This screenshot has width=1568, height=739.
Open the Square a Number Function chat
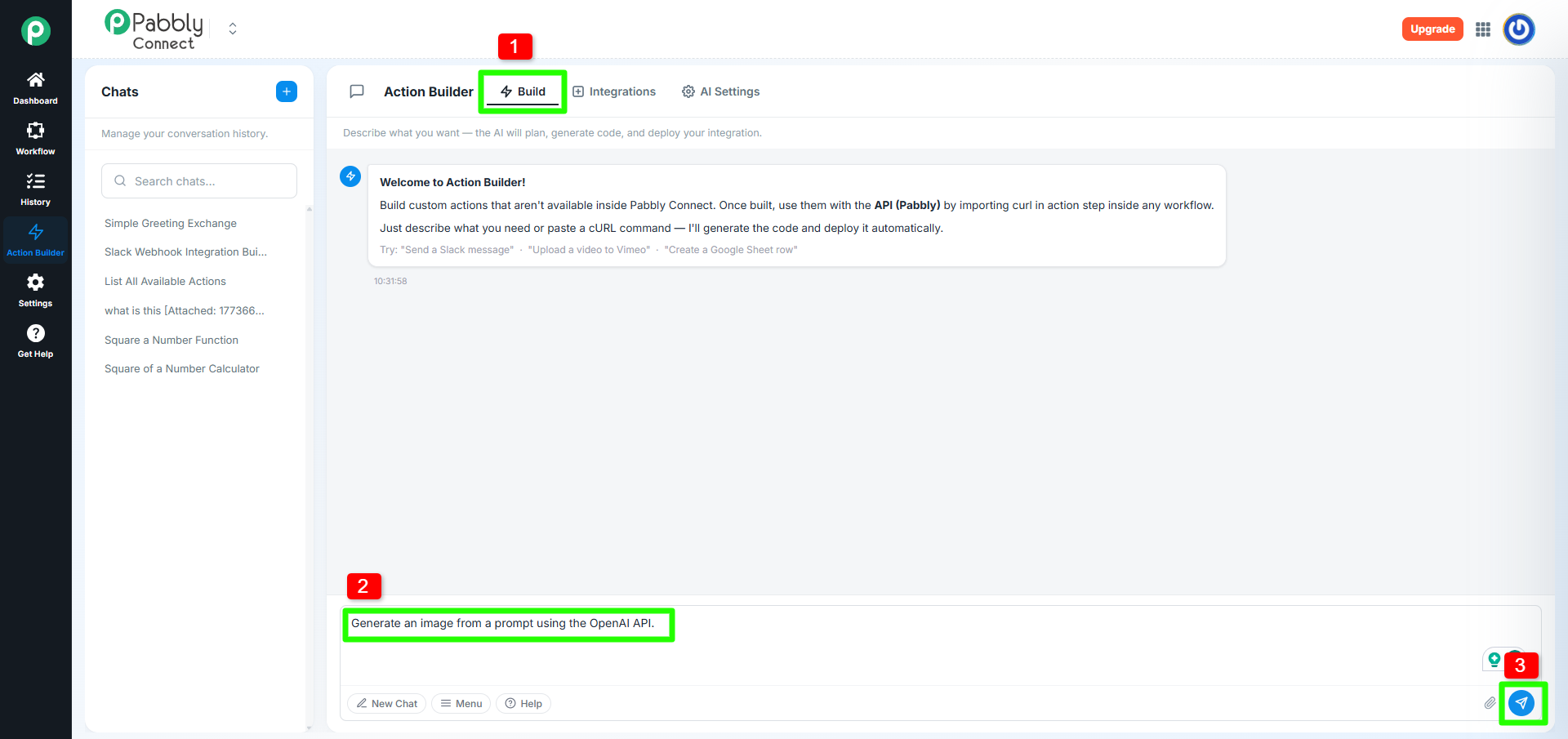pyautogui.click(x=171, y=340)
